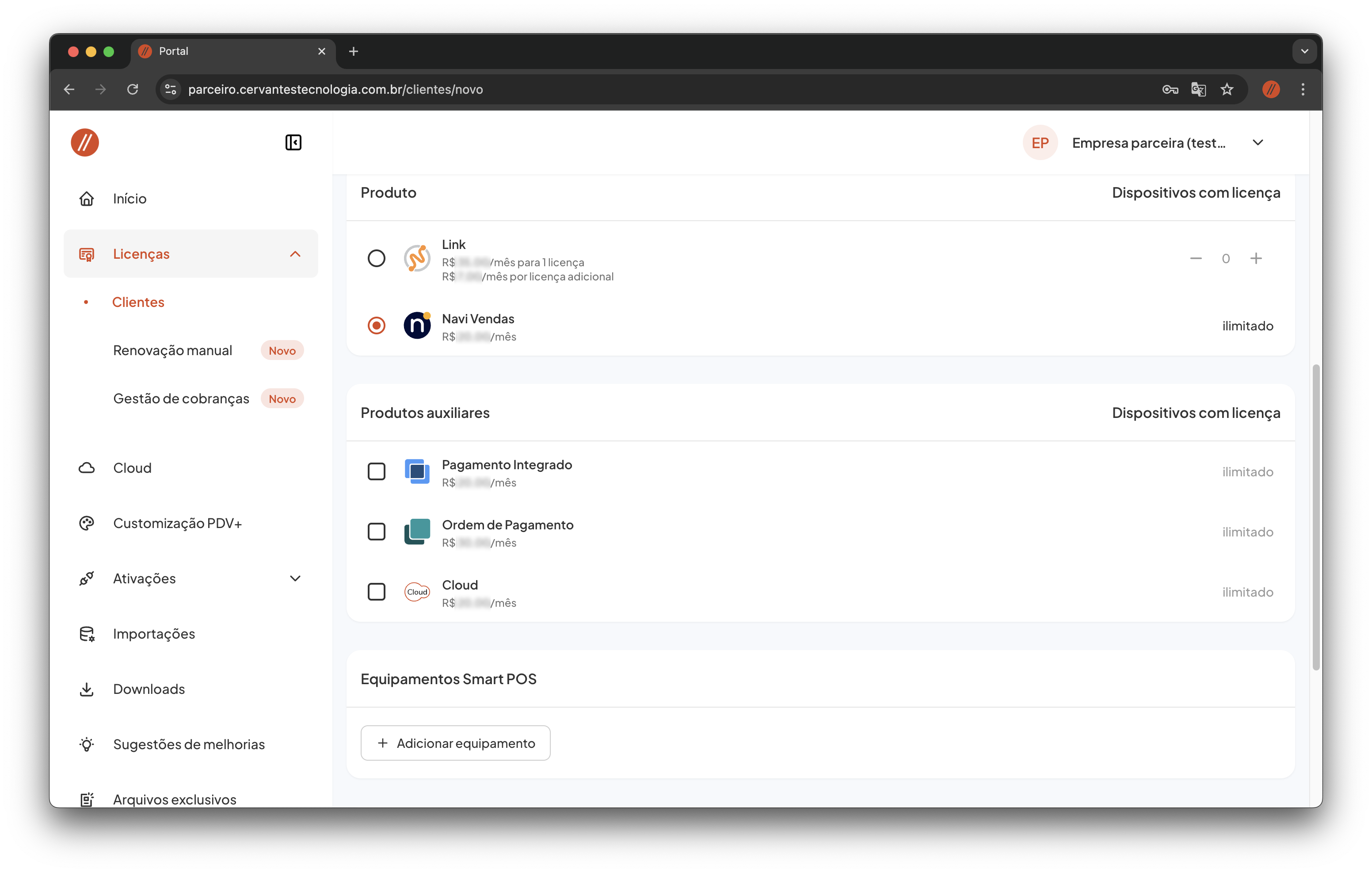Click the Cloud product logo
The image size is (1372, 873).
coord(417,592)
